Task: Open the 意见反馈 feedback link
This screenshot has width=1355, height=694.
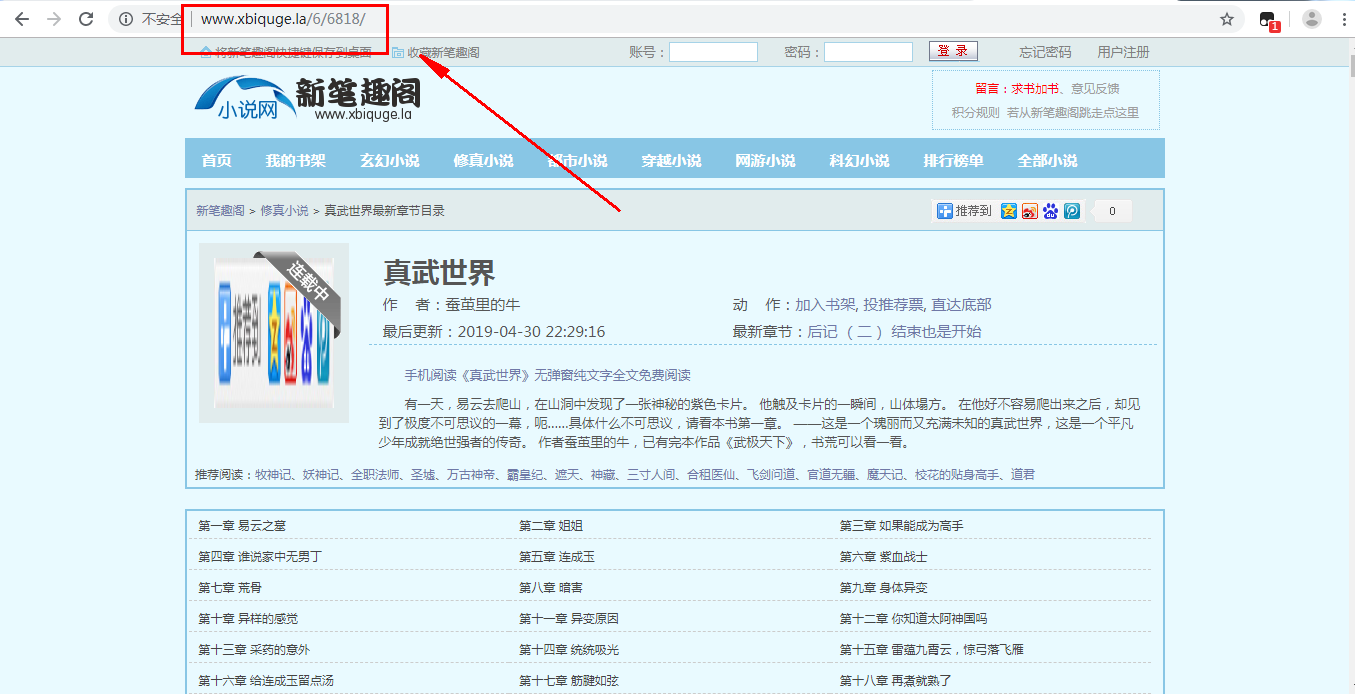Action: 1095,89
